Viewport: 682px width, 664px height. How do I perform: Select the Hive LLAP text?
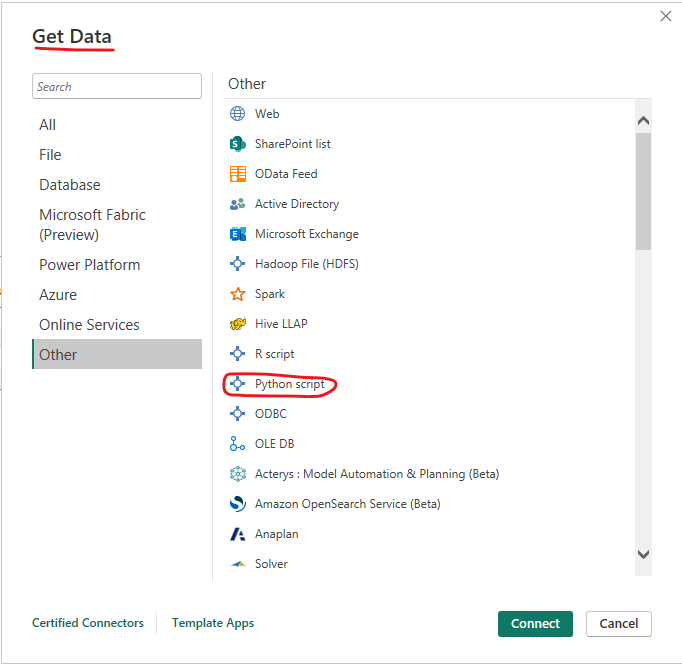[x=281, y=324]
